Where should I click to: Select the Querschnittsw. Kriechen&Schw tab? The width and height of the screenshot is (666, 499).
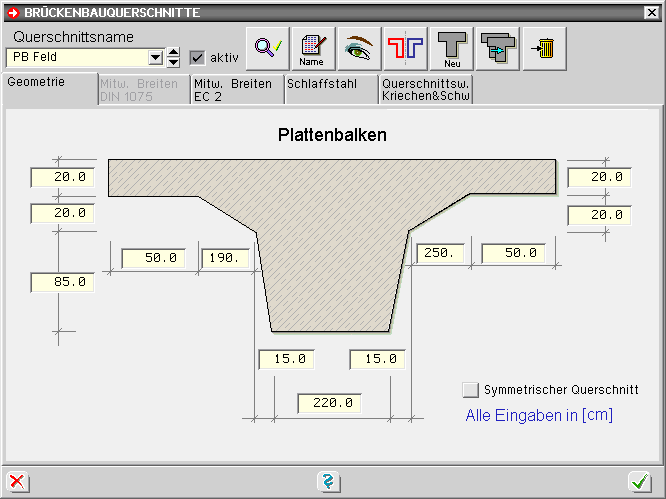point(426,90)
